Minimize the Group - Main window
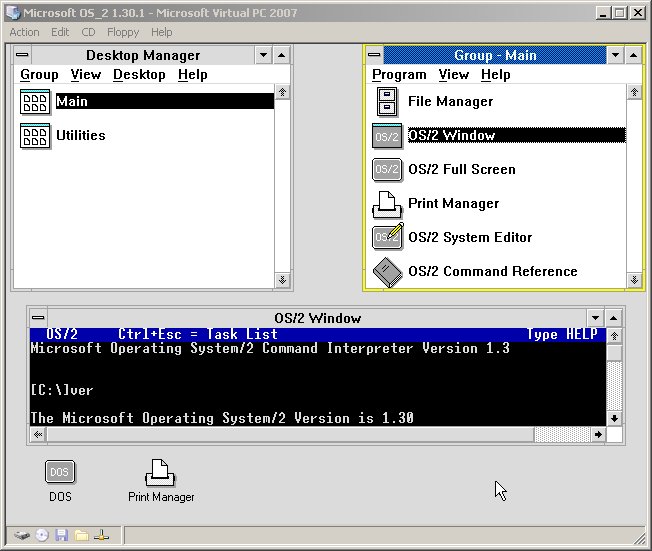652x551 pixels. [615, 55]
